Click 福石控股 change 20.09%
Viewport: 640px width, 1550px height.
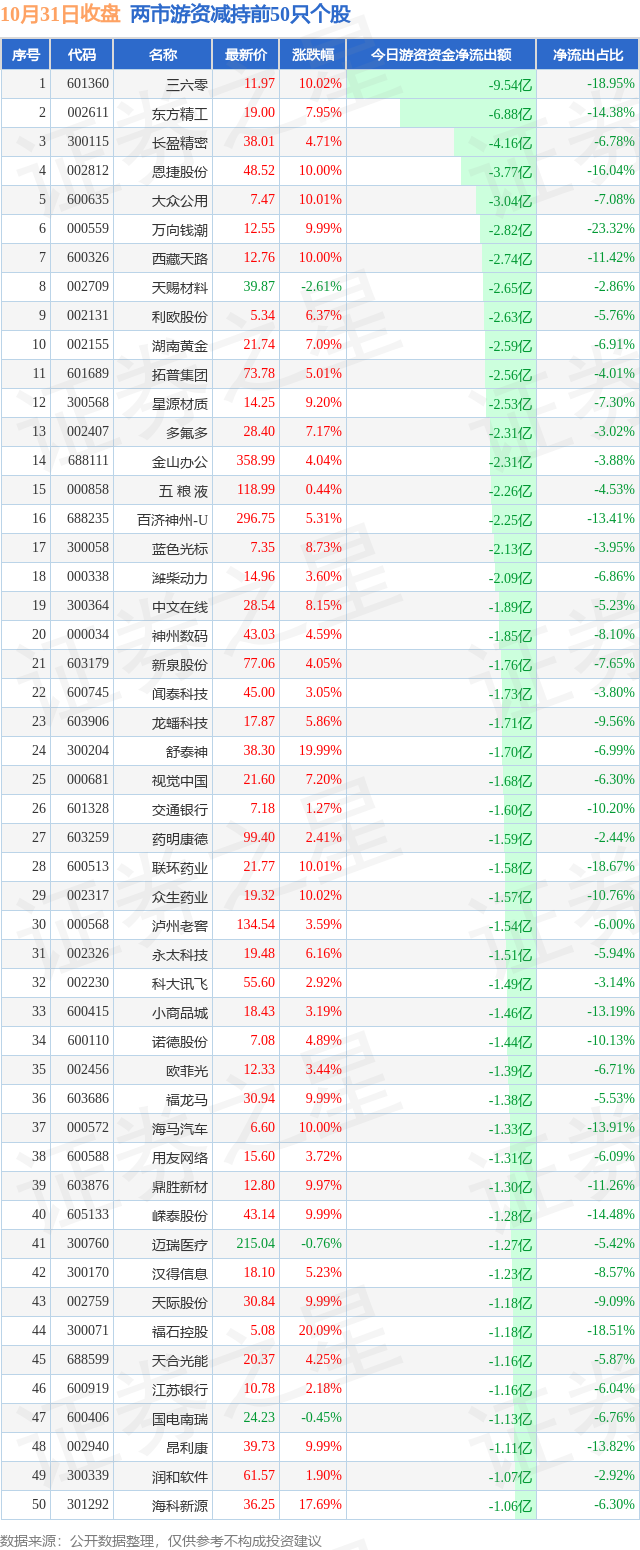(x=321, y=1331)
